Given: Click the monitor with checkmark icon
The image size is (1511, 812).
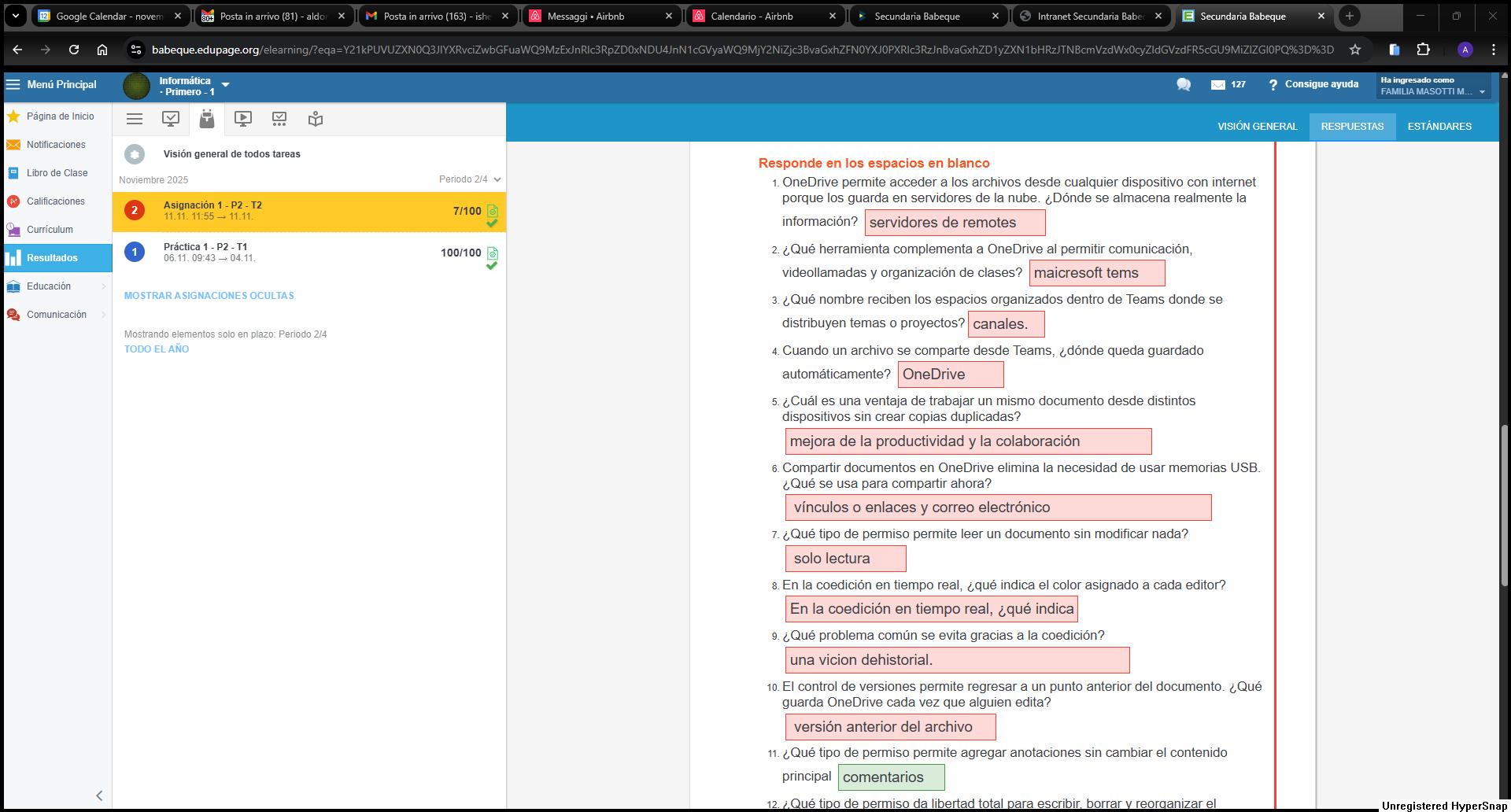Looking at the screenshot, I should [171, 119].
